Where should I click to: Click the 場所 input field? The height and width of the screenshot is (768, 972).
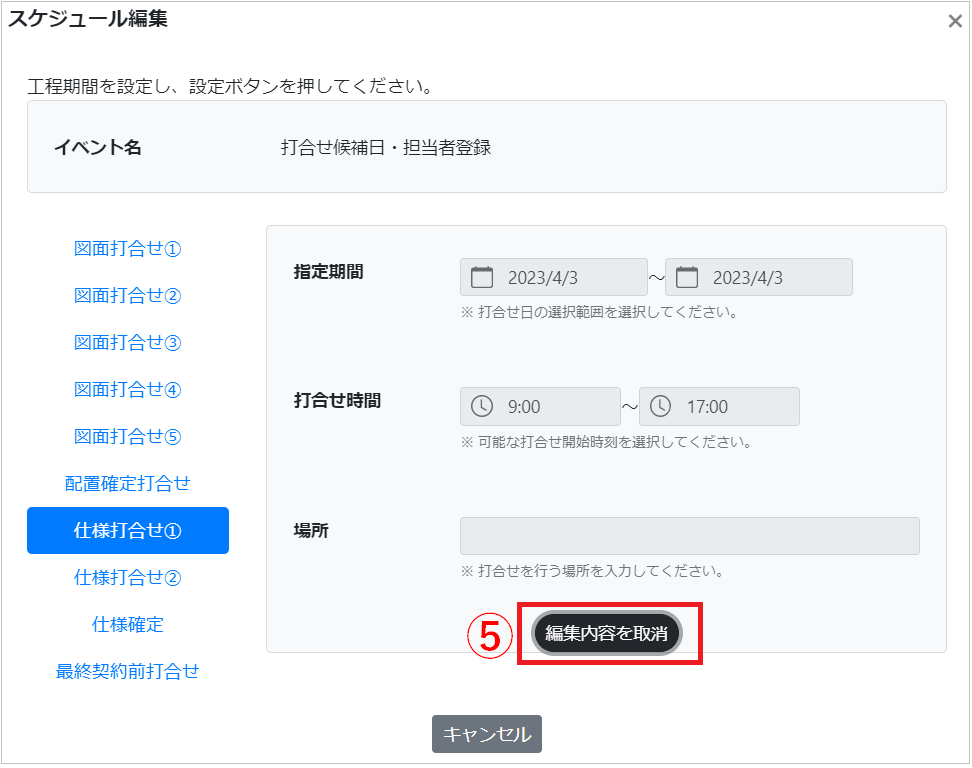coord(689,536)
